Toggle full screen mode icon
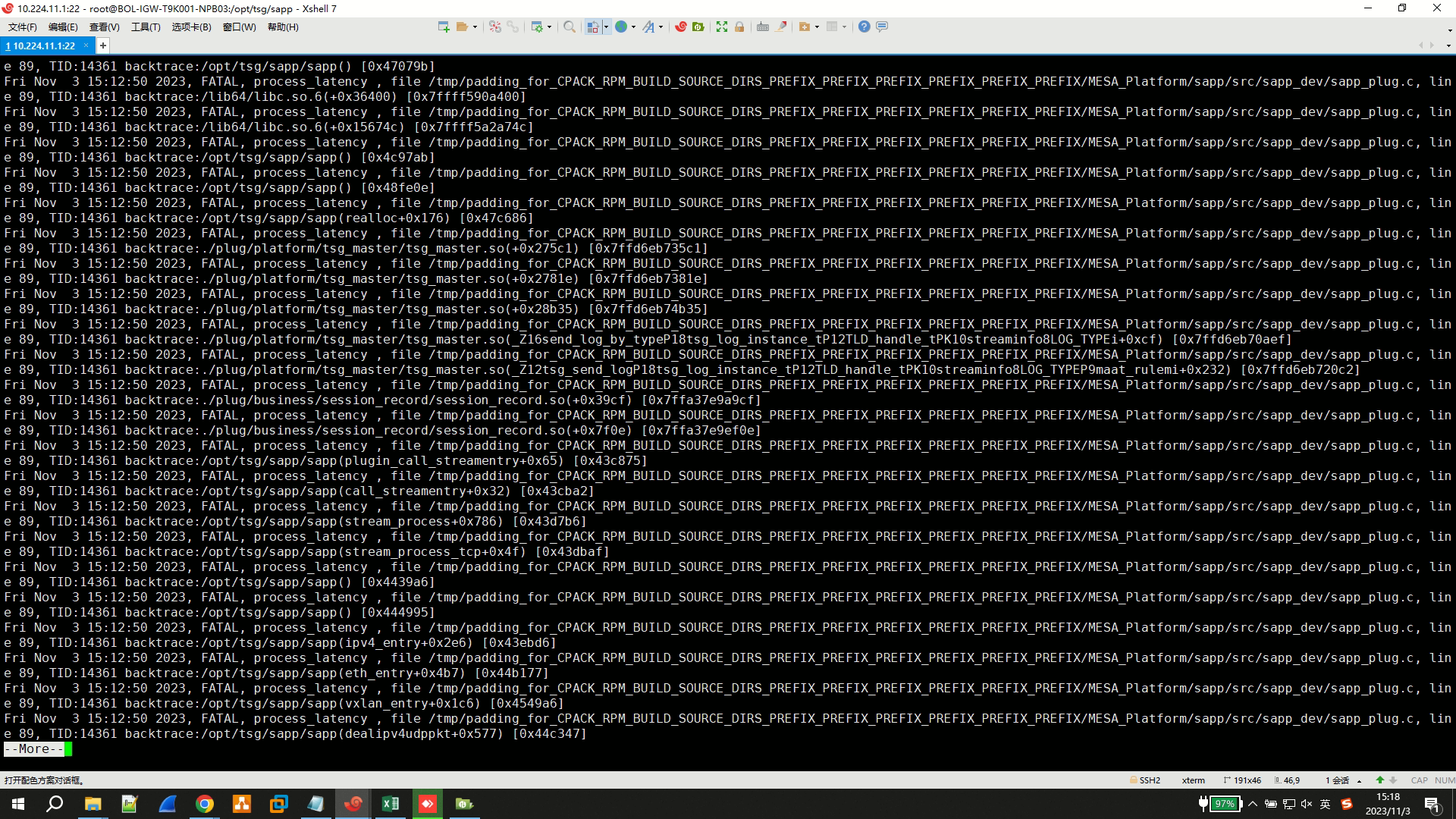Screen dimensions: 1456x819 point(721,27)
